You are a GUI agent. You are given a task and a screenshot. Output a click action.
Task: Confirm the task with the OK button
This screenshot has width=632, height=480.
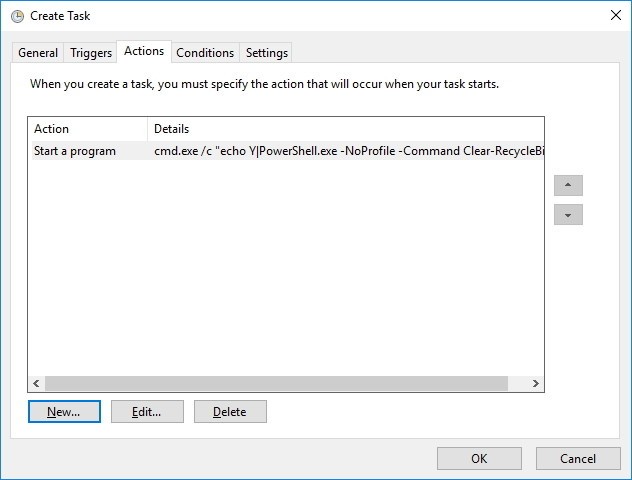479,458
